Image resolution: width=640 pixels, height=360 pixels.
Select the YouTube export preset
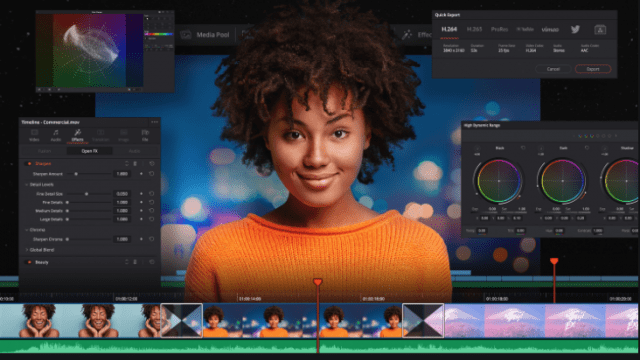525,29
